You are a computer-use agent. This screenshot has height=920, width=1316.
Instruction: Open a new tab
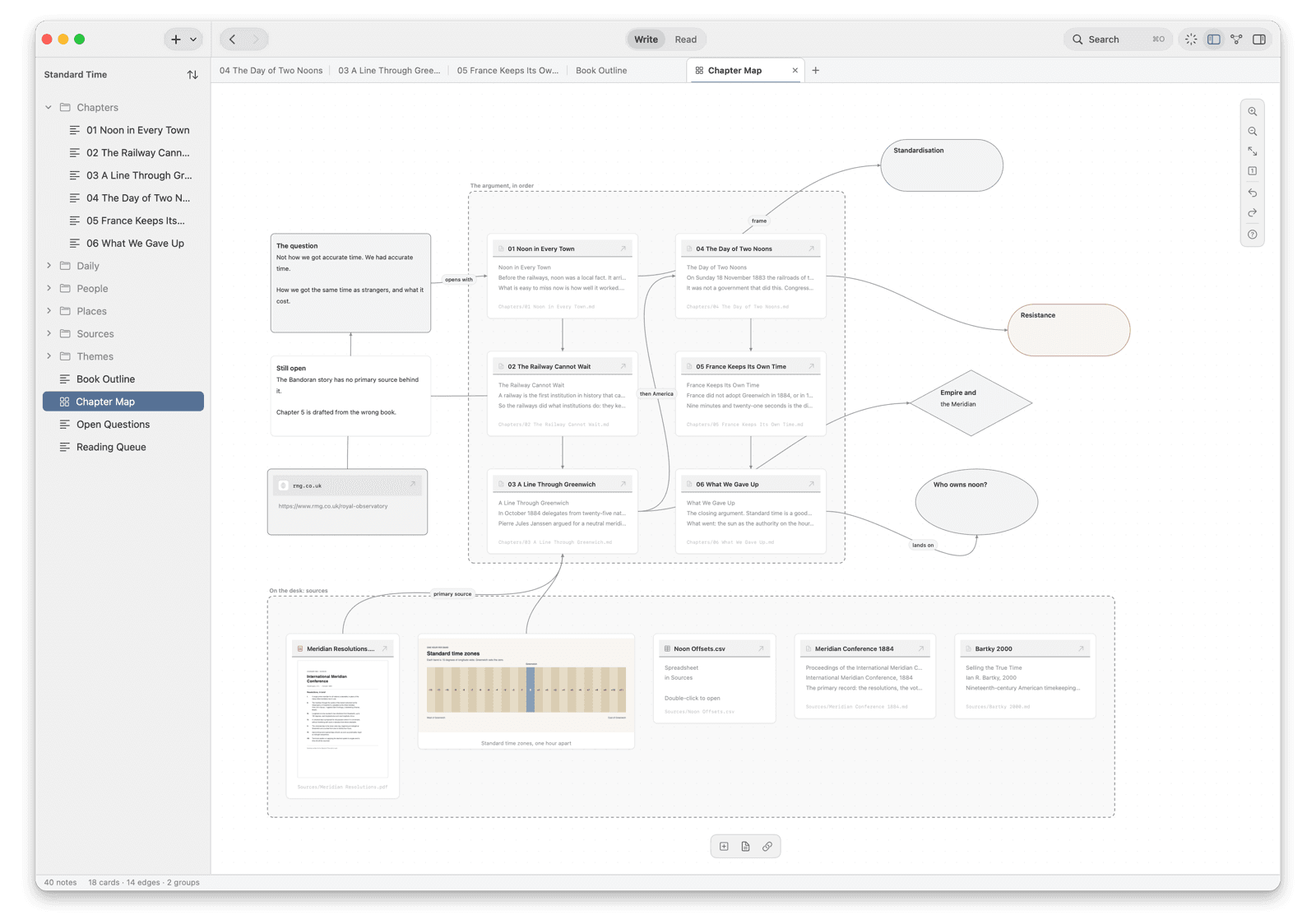[x=816, y=71]
